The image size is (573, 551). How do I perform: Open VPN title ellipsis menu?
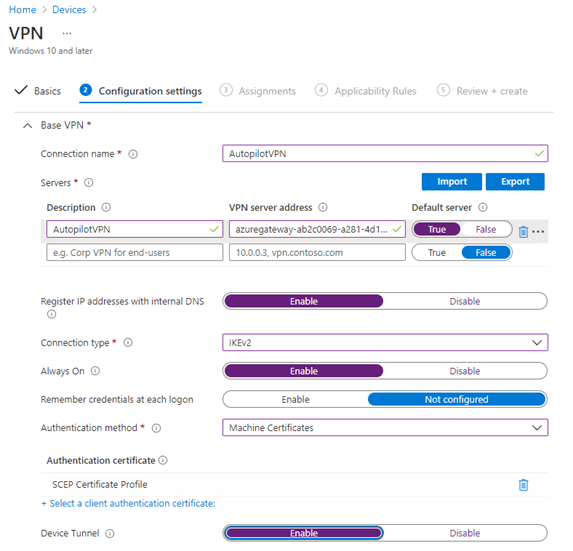(67, 33)
